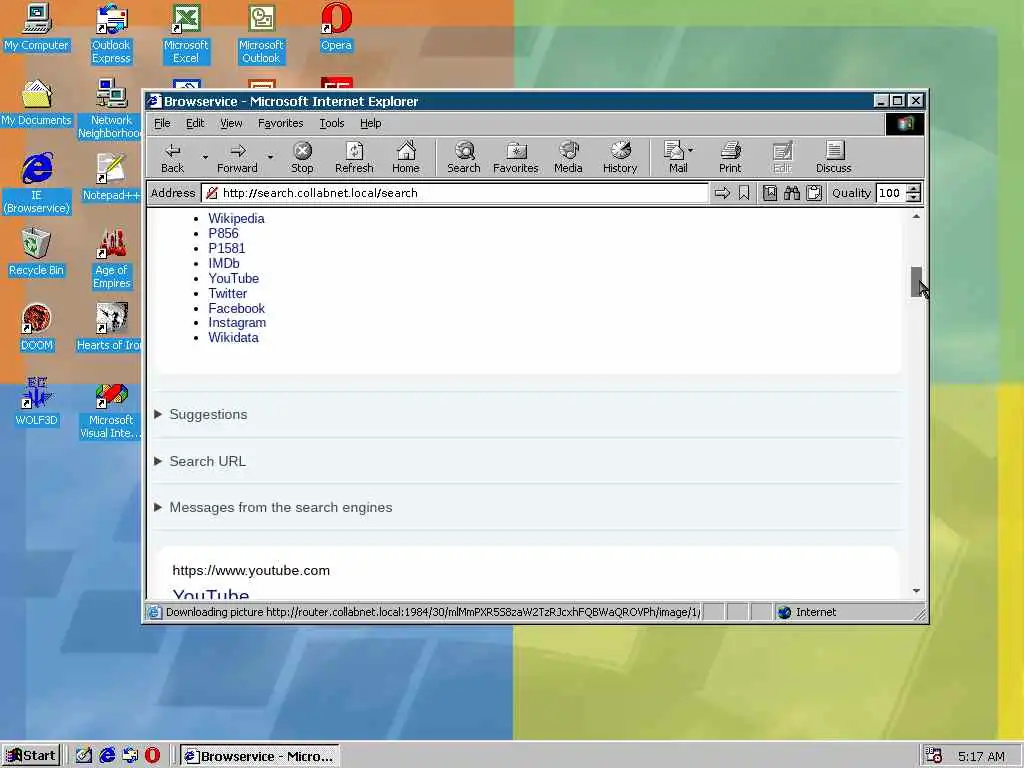
Task: Click into the Address URL field
Action: tap(455, 193)
